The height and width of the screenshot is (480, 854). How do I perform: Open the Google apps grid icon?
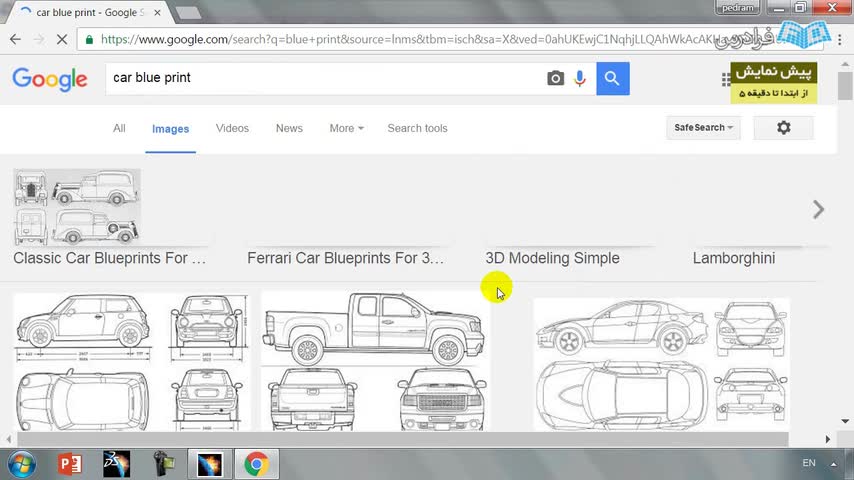725,80
